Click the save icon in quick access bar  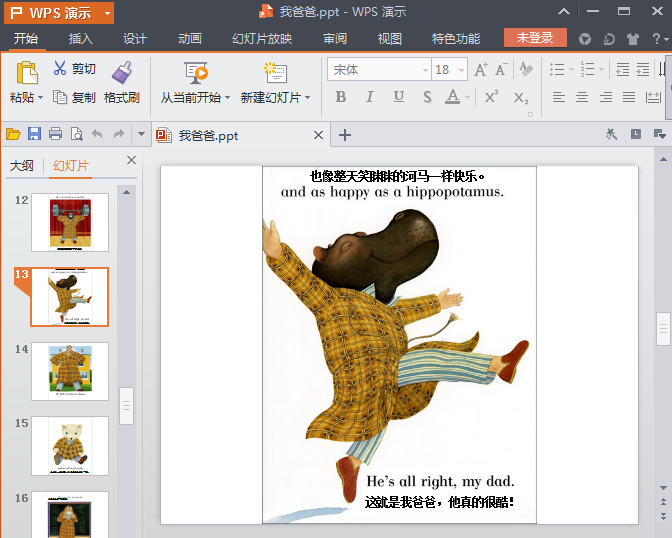(34, 135)
